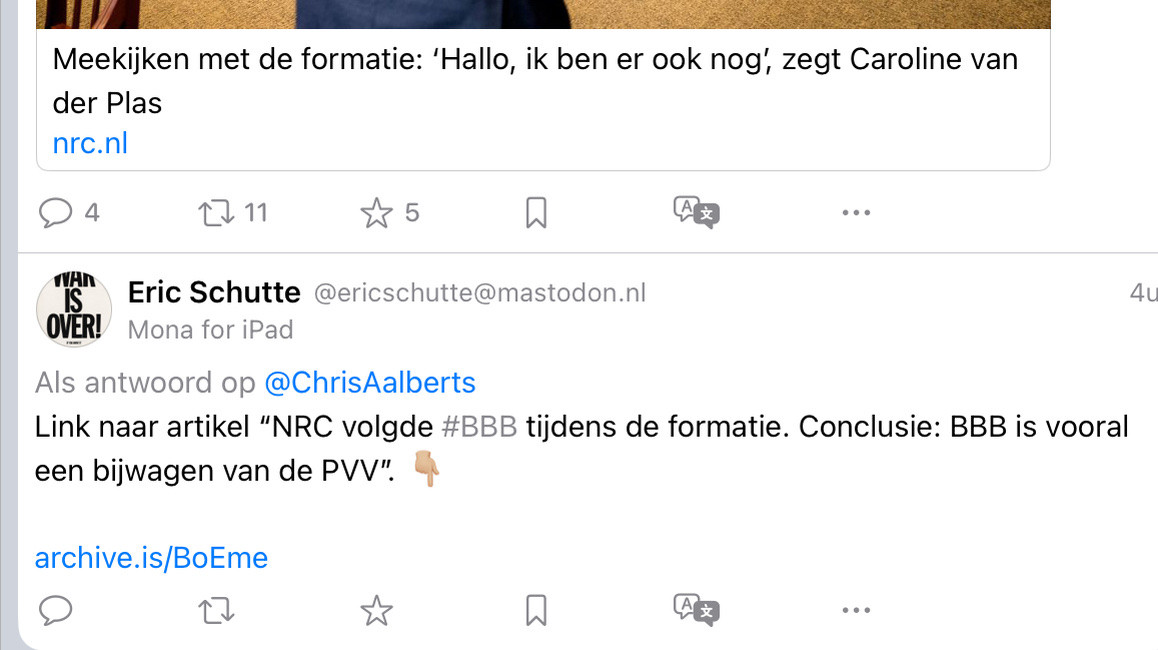The width and height of the screenshot is (1158, 650).
Task: Open the #BBB hashtag
Action: point(479,427)
